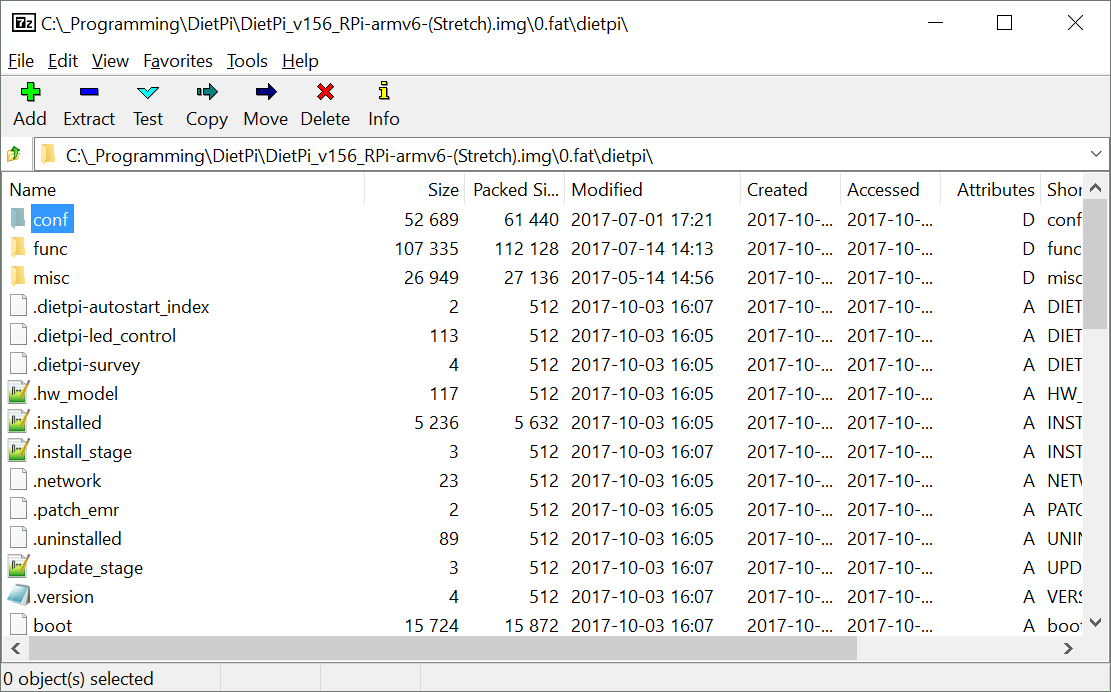Image resolution: width=1111 pixels, height=692 pixels.
Task: Open the Help menu
Action: point(300,61)
